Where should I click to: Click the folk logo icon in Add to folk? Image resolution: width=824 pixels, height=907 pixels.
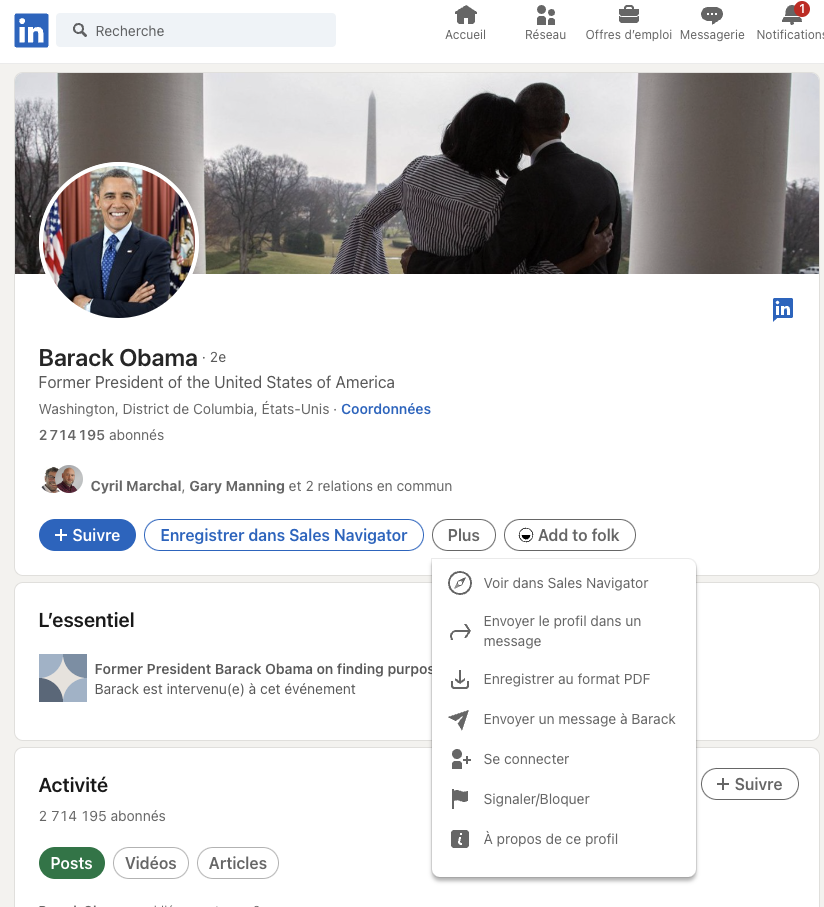526,536
